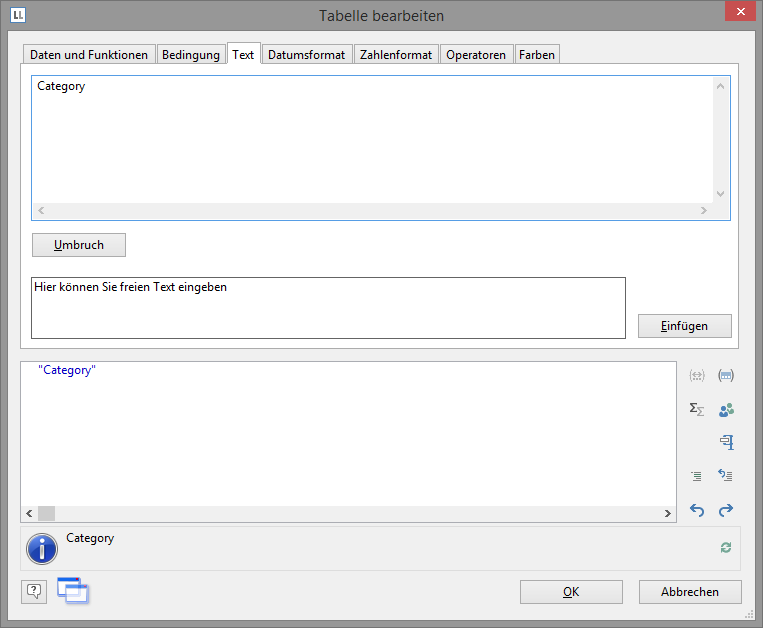Click the indent lines icon
763x628 pixels.
(x=697, y=476)
